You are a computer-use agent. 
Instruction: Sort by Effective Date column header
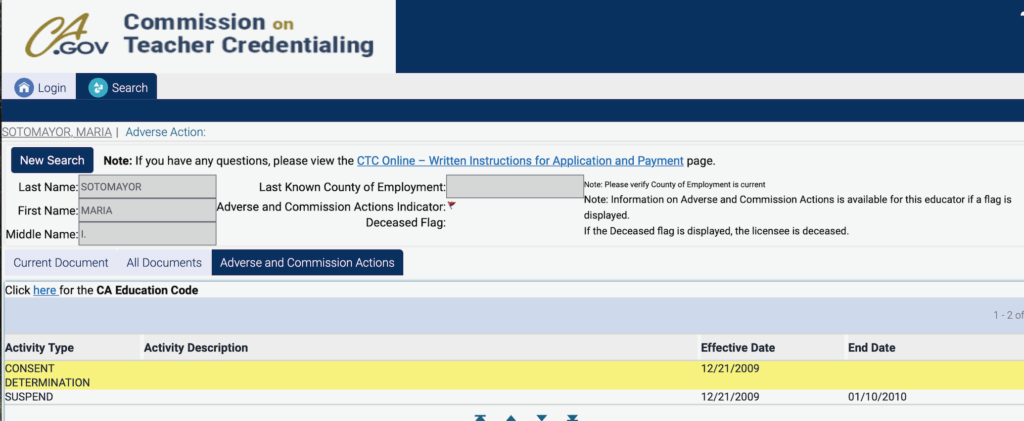pyautogui.click(x=738, y=348)
